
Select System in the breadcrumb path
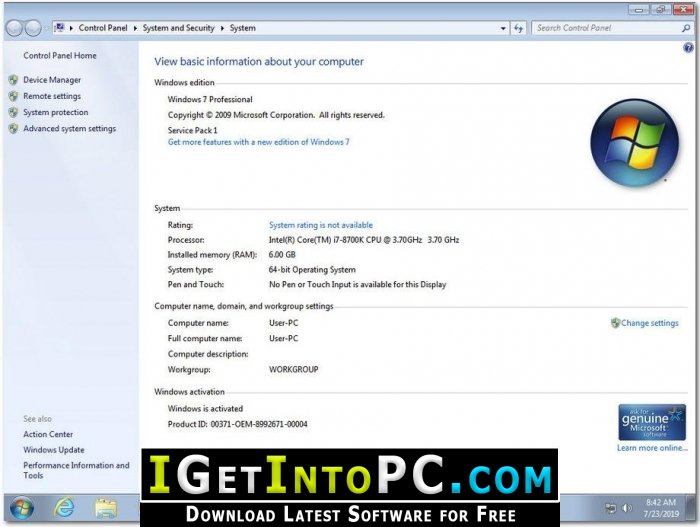pos(243,28)
